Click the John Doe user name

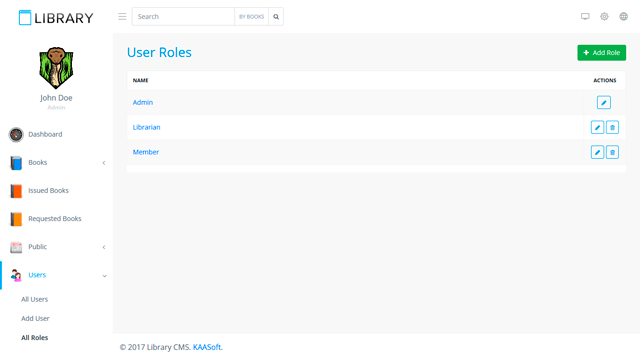[x=56, y=98]
